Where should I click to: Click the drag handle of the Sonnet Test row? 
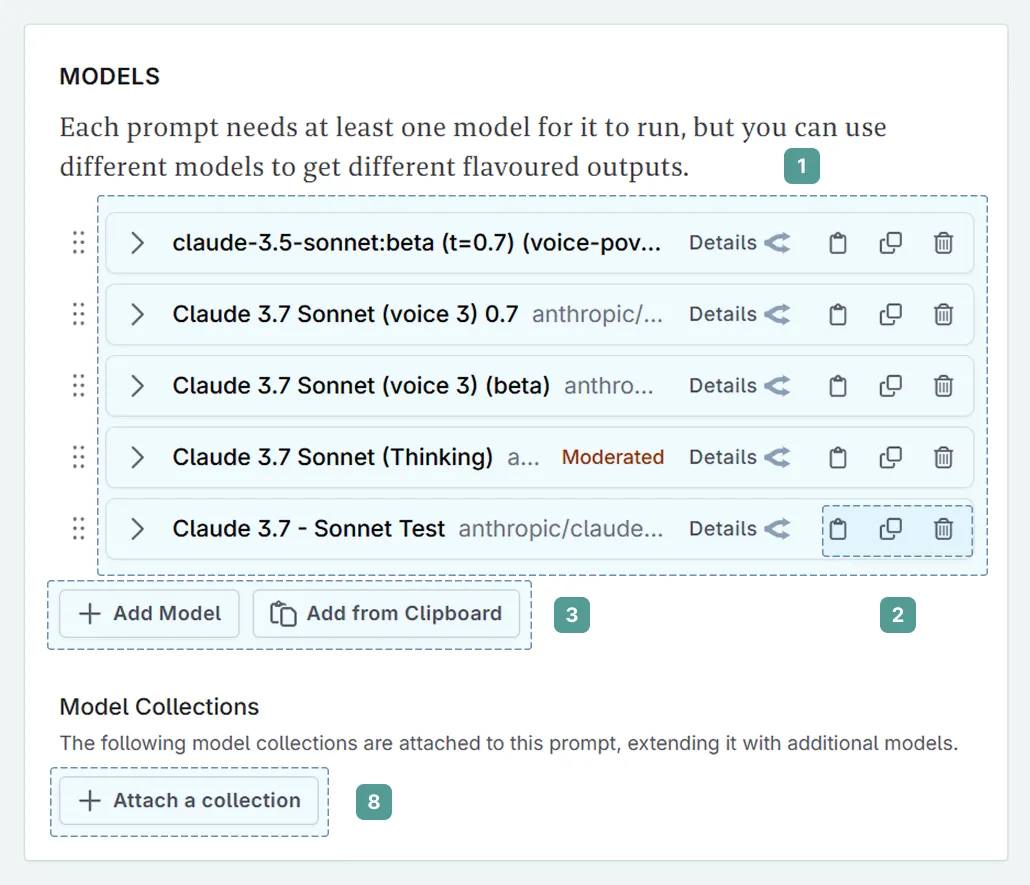(78, 529)
